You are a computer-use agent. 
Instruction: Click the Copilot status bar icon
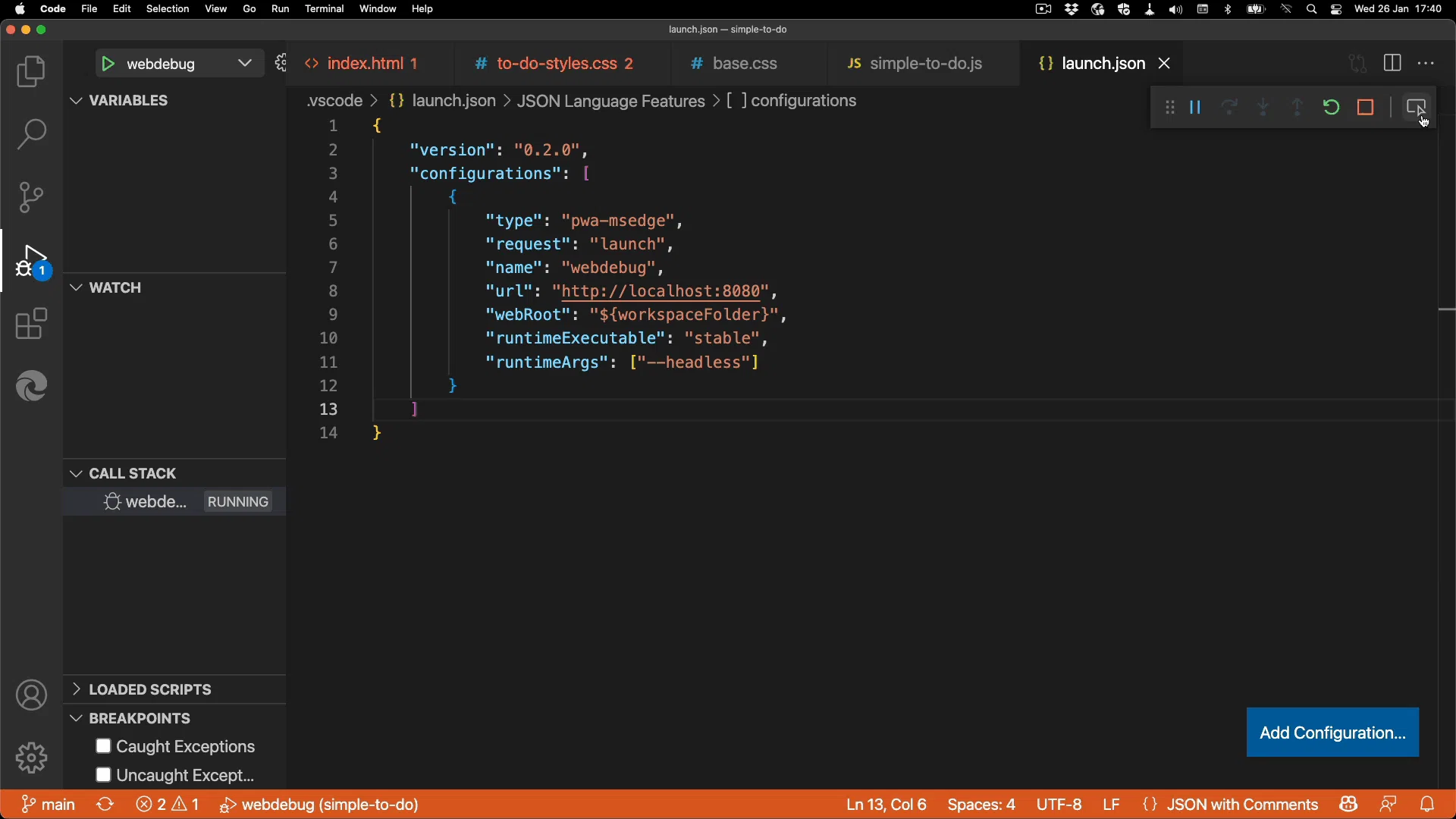[x=1348, y=805]
